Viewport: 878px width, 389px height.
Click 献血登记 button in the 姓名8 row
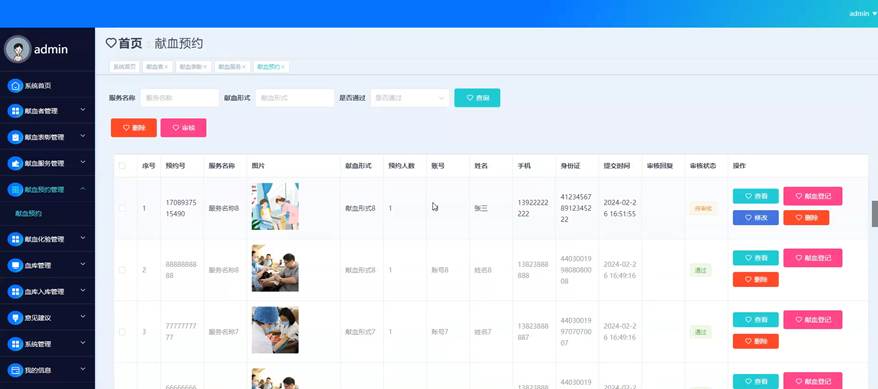[812, 258]
